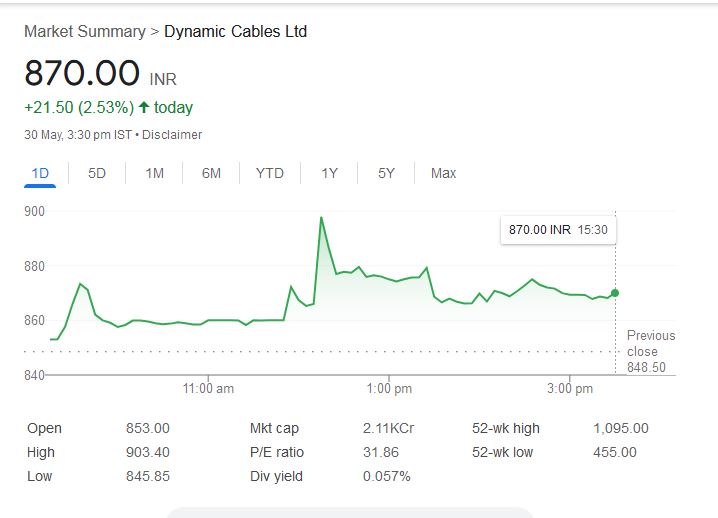This screenshot has height=518, width=718.
Task: Click the Mkt cap value 2.11KCr
Action: [389, 428]
